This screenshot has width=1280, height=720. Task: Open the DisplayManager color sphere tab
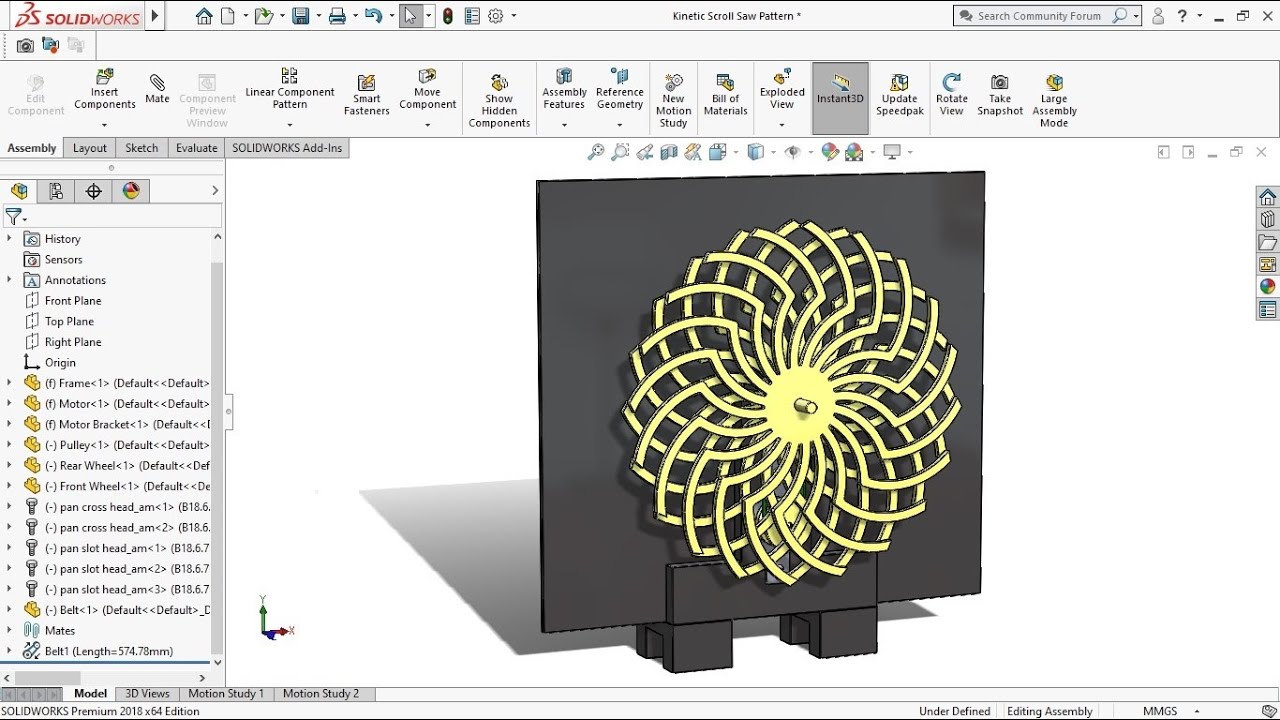131,191
